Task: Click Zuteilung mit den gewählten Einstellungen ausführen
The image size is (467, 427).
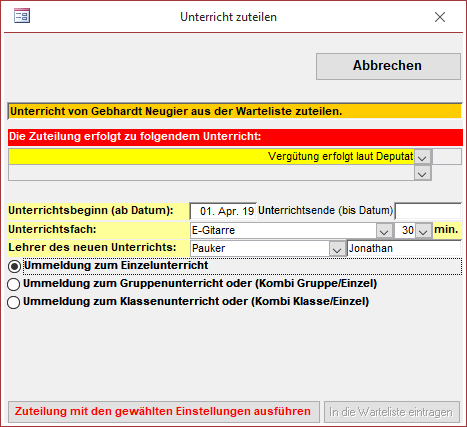Action: coord(164,412)
